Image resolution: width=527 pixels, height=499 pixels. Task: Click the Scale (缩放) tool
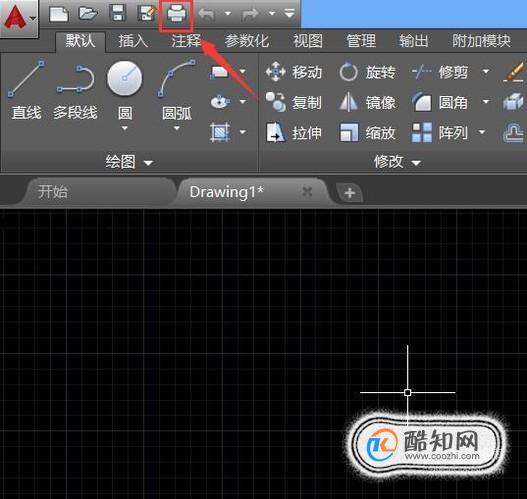tap(367, 133)
